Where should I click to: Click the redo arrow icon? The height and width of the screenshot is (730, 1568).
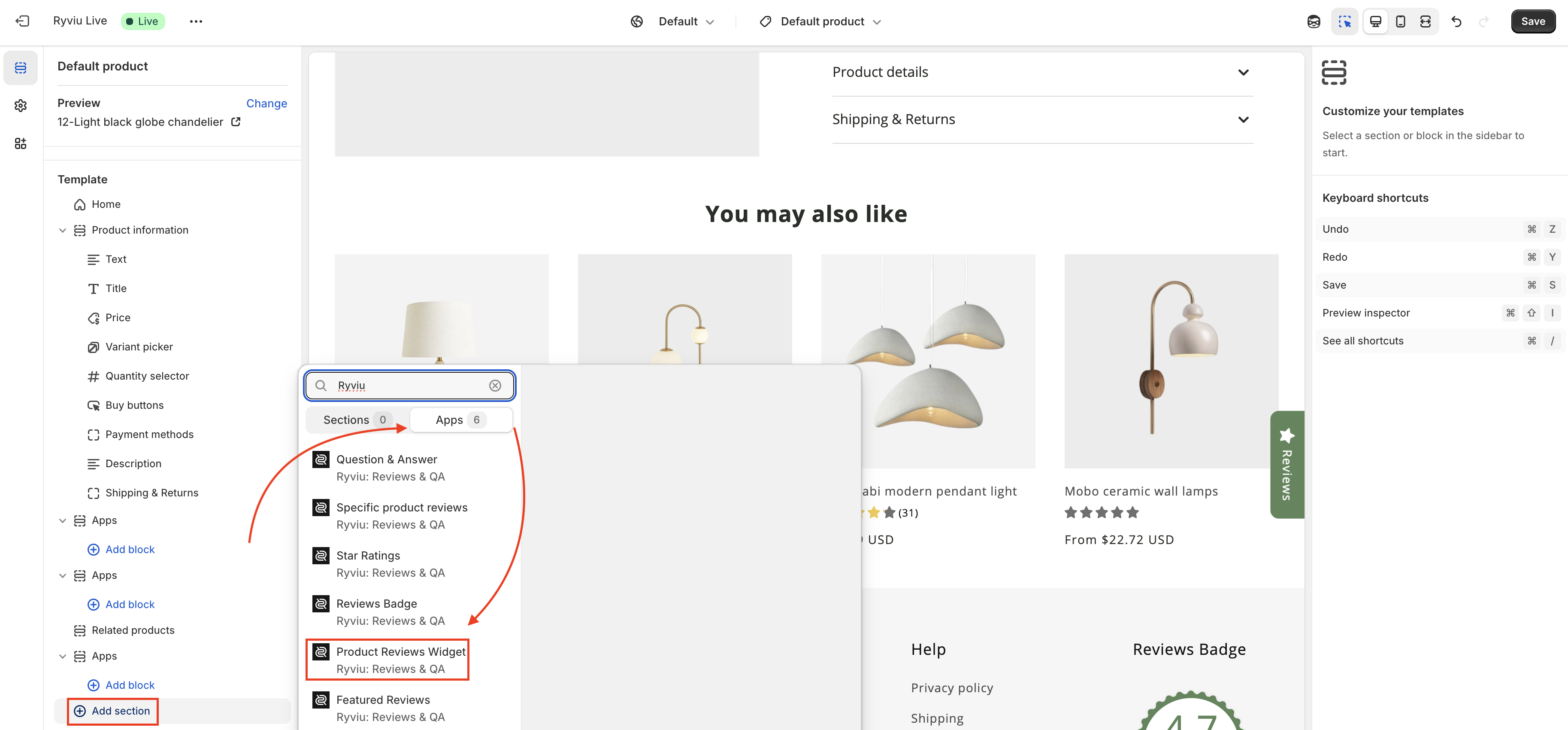tap(1483, 21)
